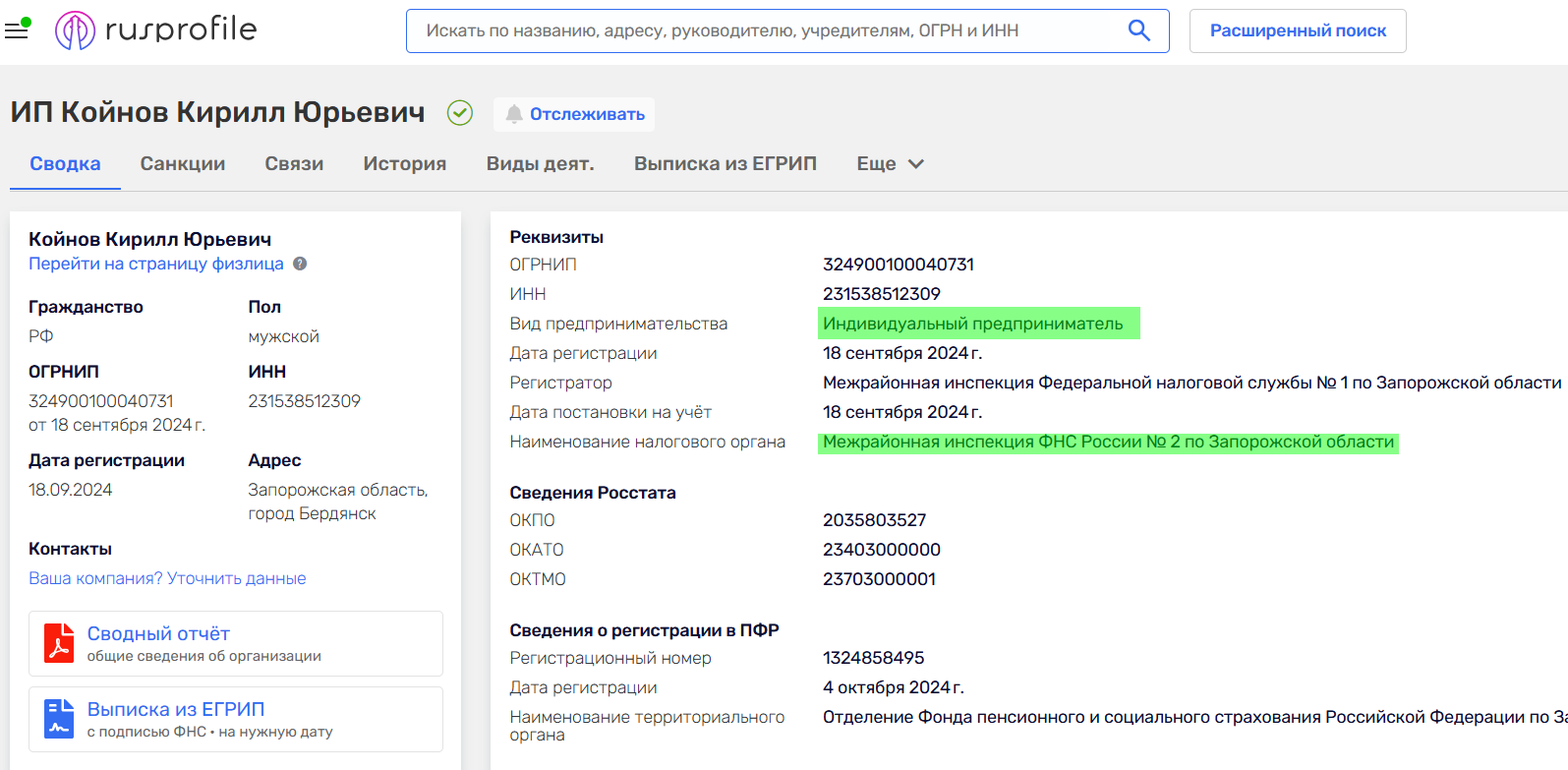The height and width of the screenshot is (770, 1568).
Task: Click the left-panel ОГРНИП number 324900100040731
Action: point(101,401)
